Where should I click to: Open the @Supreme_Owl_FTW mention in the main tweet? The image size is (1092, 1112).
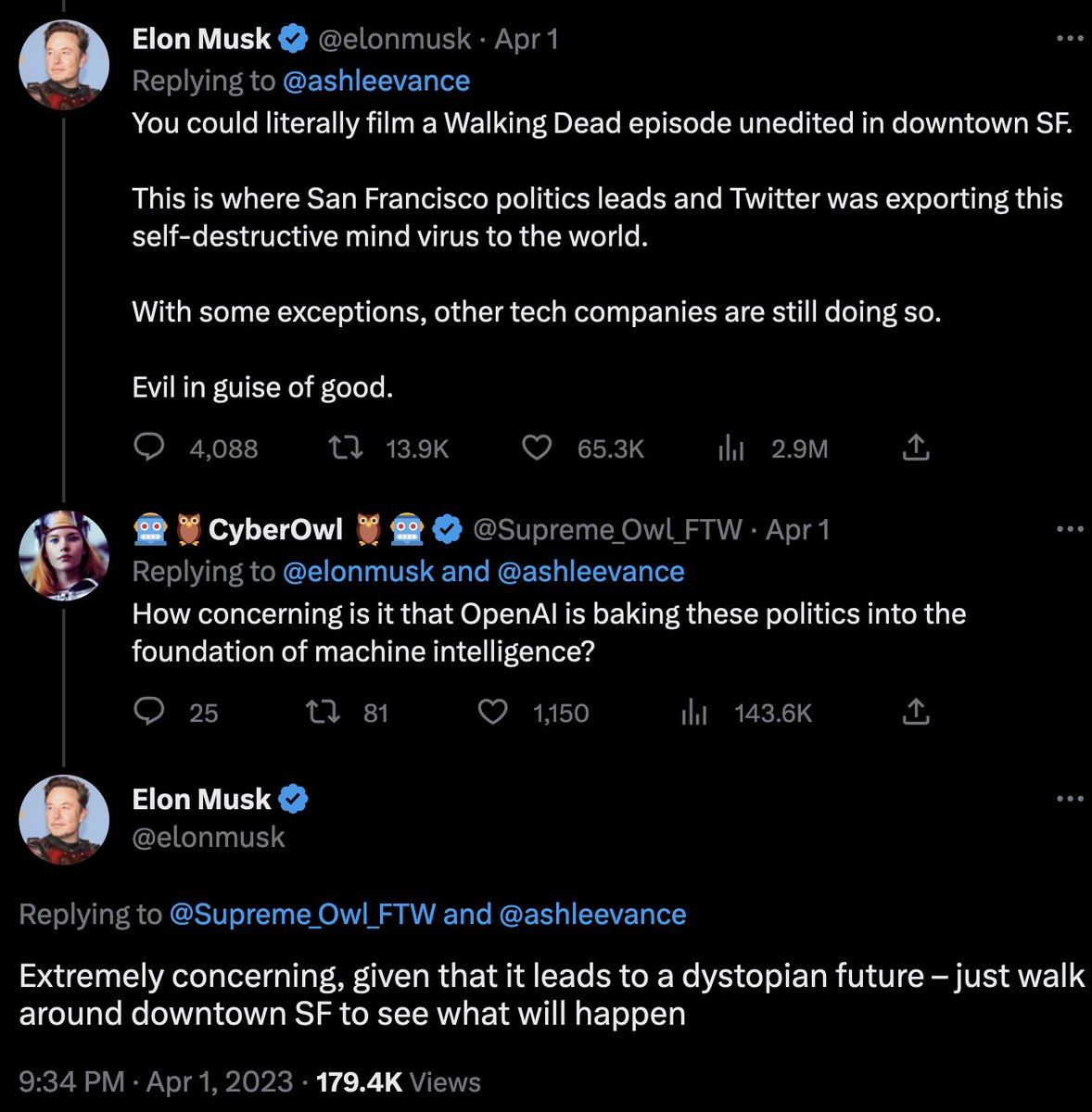pyautogui.click(x=302, y=915)
